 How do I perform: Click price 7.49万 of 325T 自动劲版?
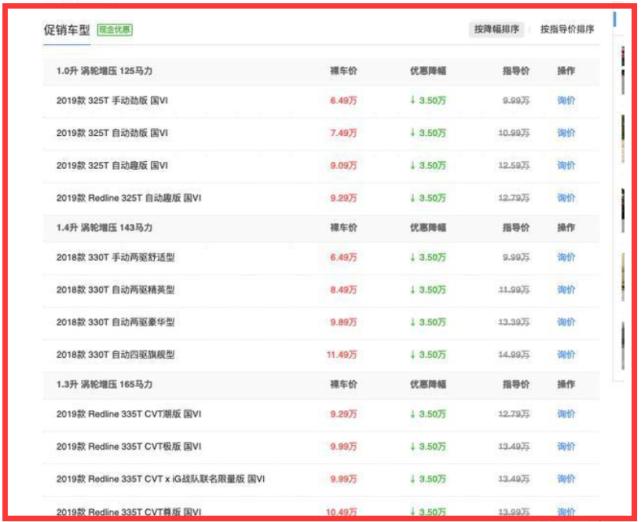click(x=343, y=133)
